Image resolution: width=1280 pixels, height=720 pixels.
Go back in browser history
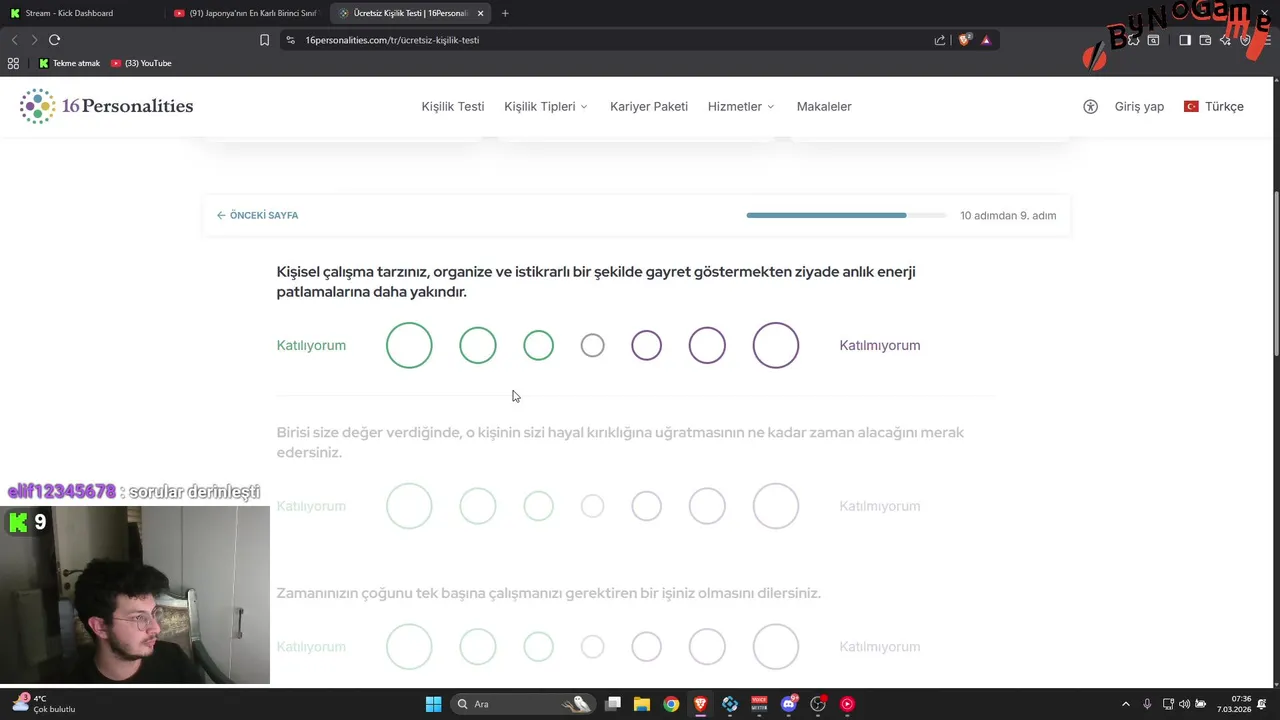click(x=14, y=40)
